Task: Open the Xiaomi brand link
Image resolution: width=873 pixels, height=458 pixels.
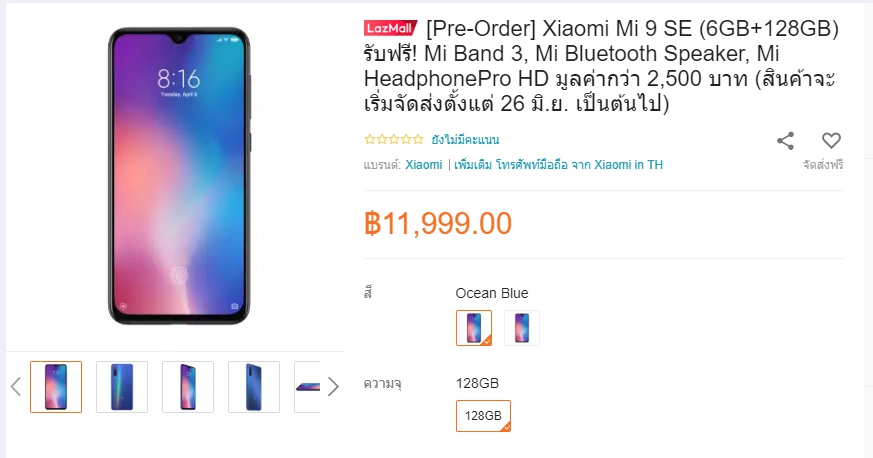Action: pyautogui.click(x=424, y=165)
